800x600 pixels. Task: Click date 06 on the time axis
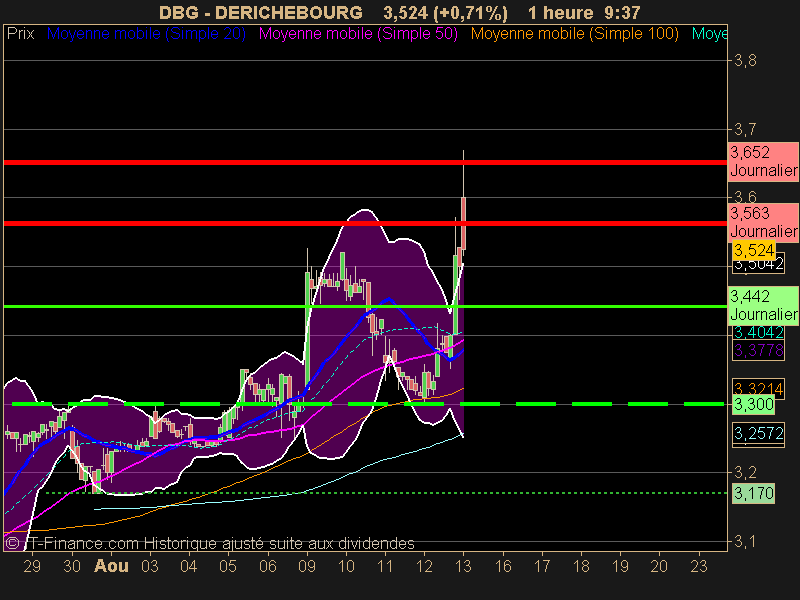(268, 566)
